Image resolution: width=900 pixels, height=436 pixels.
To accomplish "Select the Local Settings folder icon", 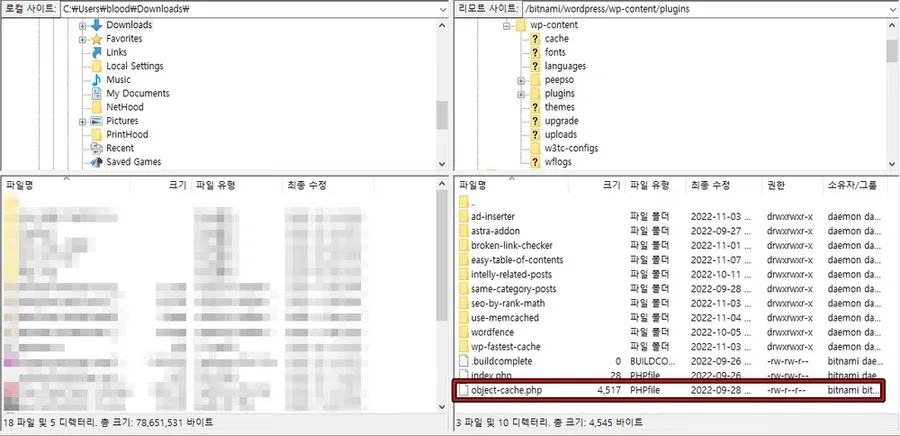I will tap(96, 66).
